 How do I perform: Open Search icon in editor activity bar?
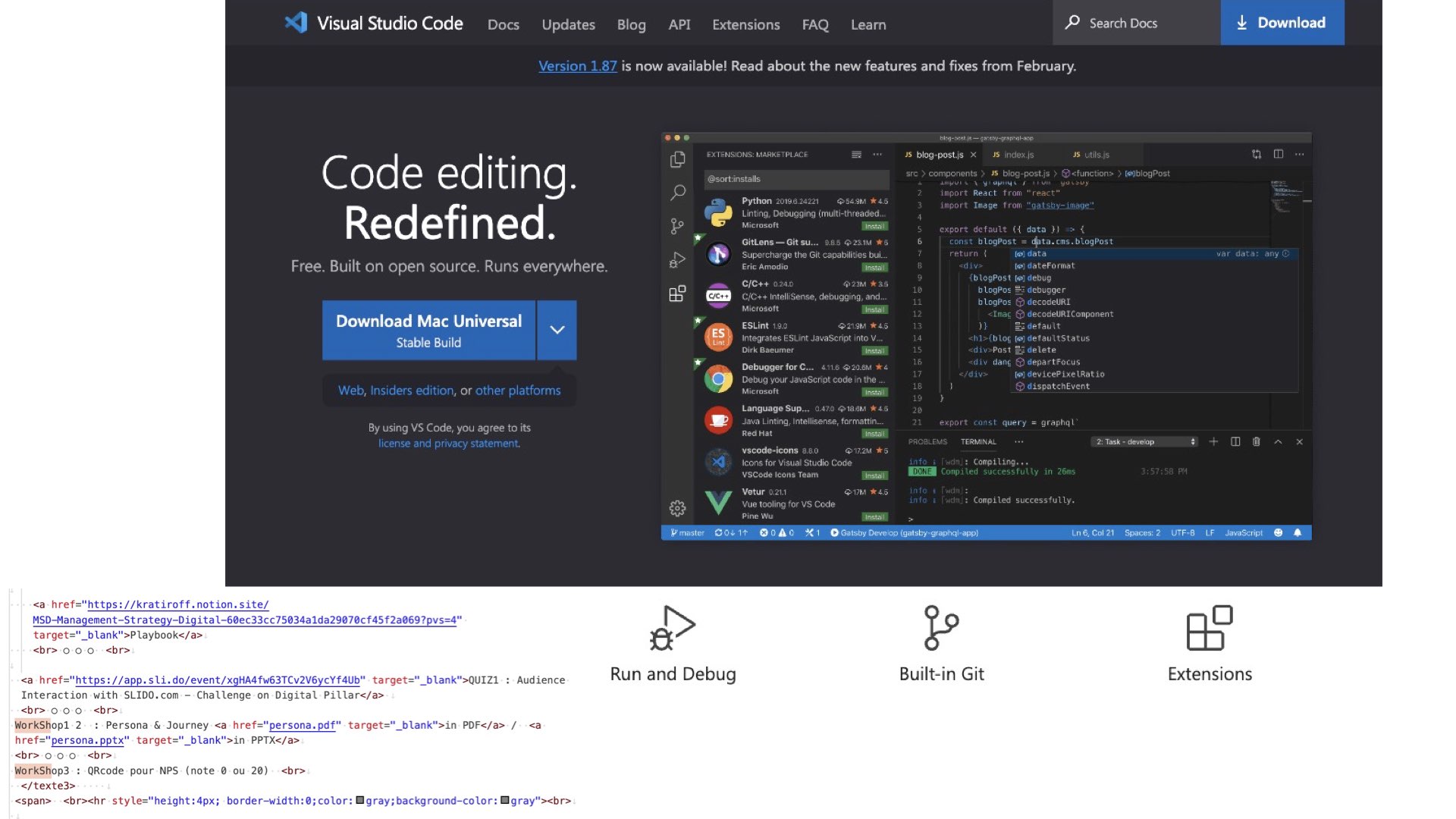tap(678, 193)
